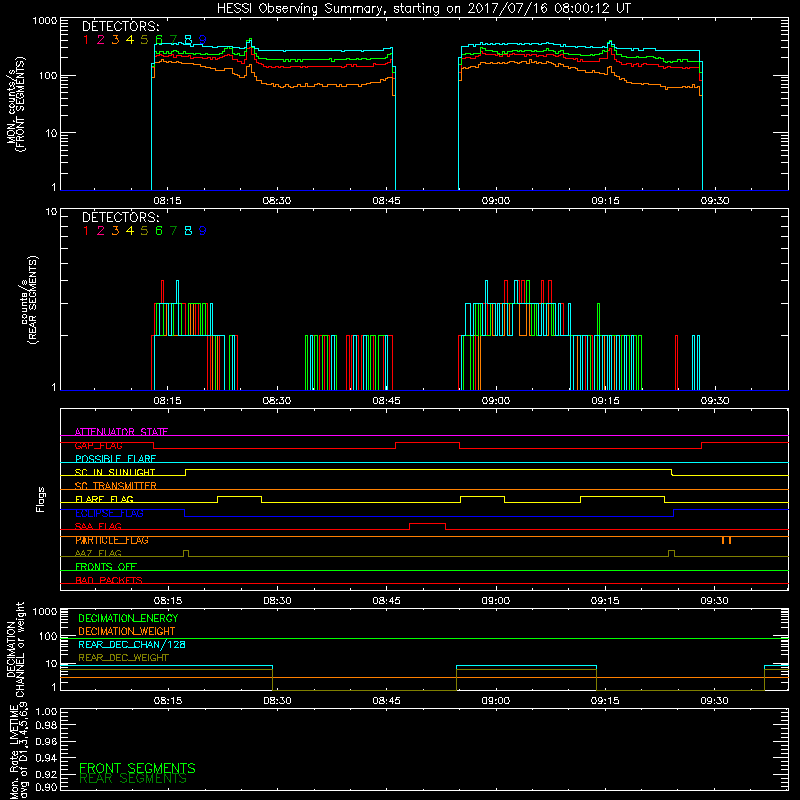This screenshot has height=800, width=800.
Task: Select DETECTORS: legend heading in rear segments plot
Action: coord(120,217)
